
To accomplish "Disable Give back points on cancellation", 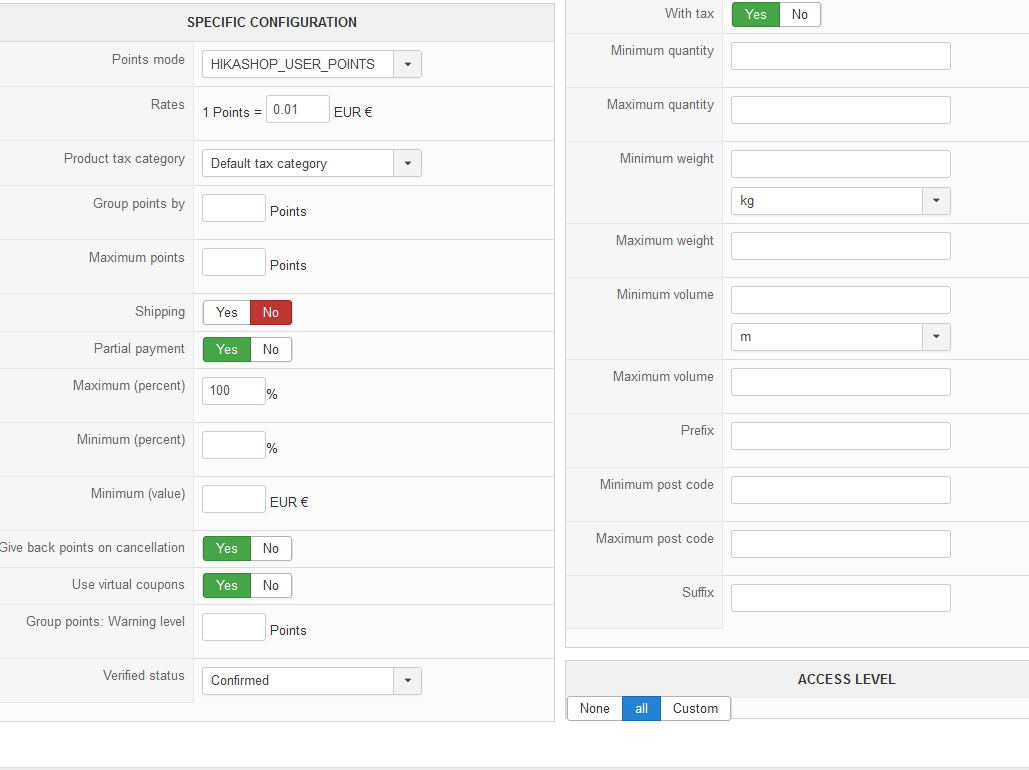I will [x=271, y=548].
